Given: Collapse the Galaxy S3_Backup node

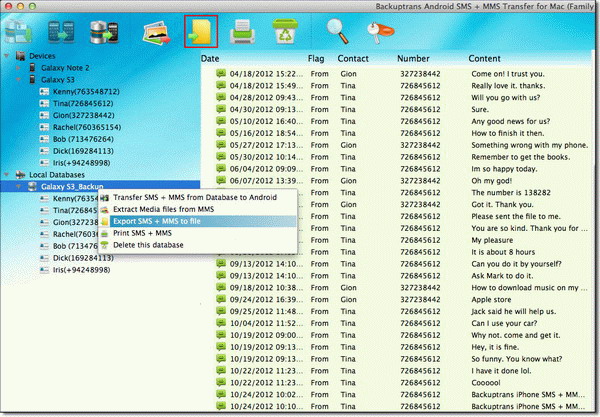Looking at the screenshot, I should (x=18, y=187).
